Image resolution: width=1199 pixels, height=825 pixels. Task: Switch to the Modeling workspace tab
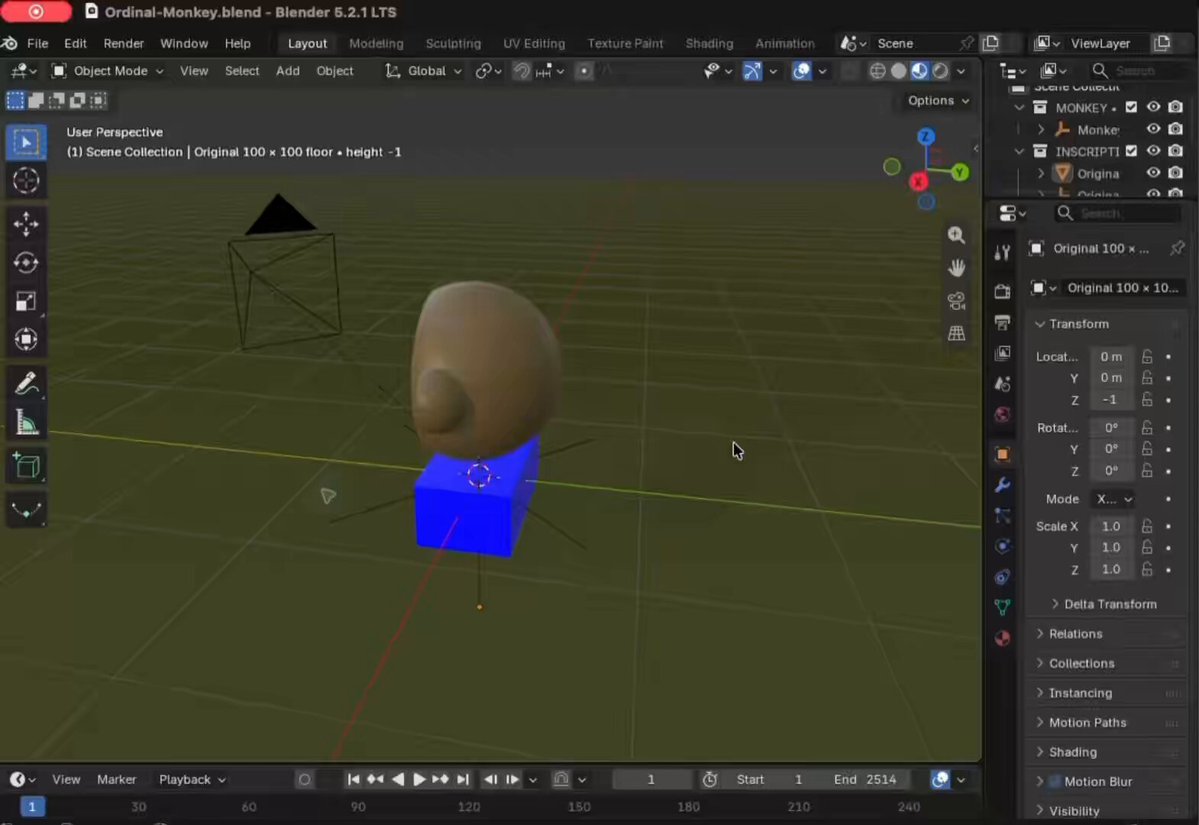coord(376,44)
